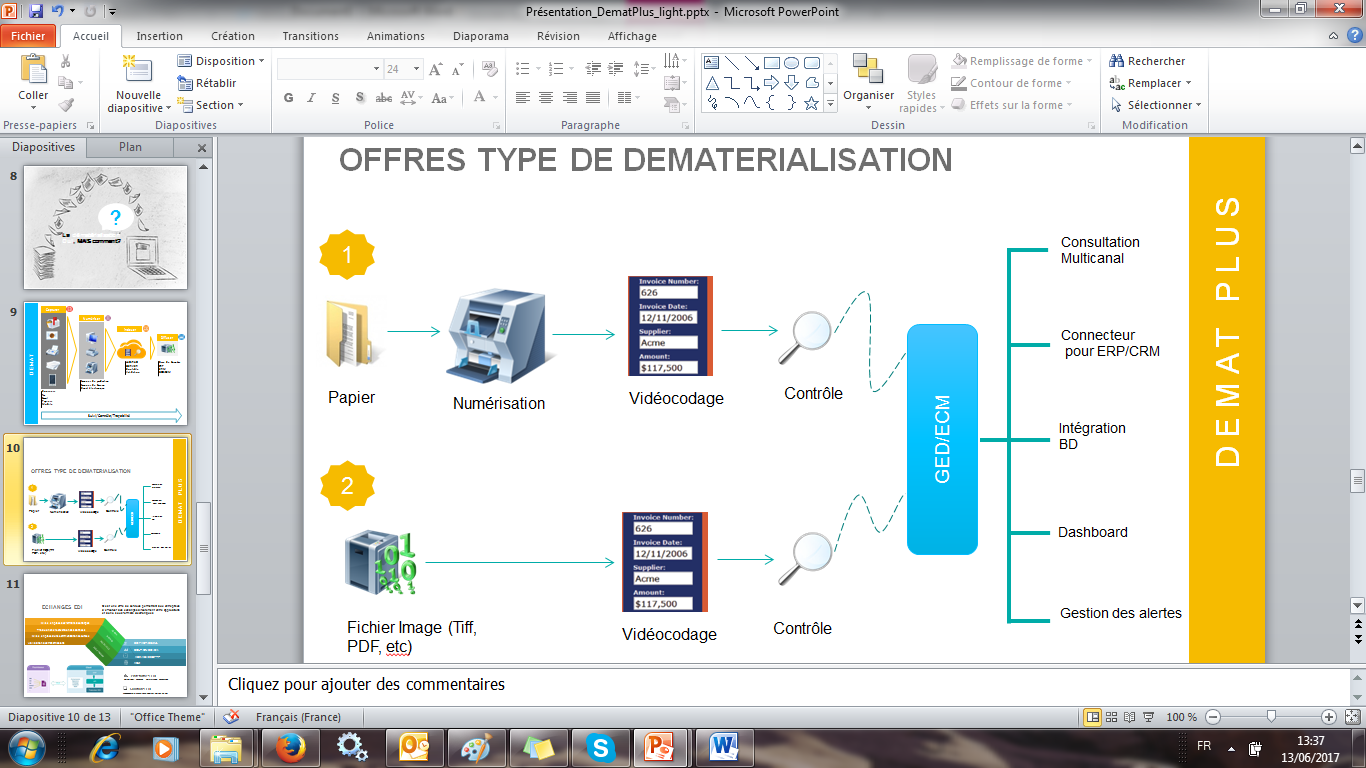Viewport: 1366px width, 768px height.
Task: Click the Rechercher binoculars icon
Action: [1117, 61]
